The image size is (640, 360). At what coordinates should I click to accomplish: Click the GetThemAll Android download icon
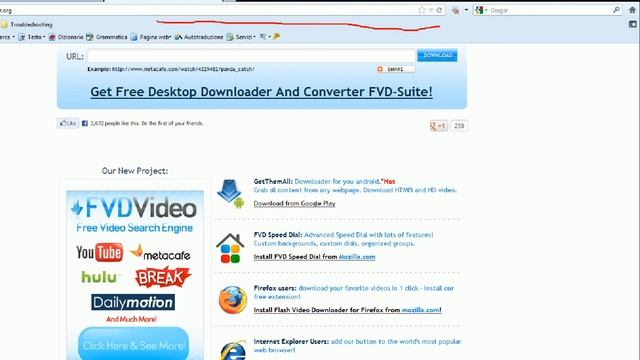tap(231, 193)
